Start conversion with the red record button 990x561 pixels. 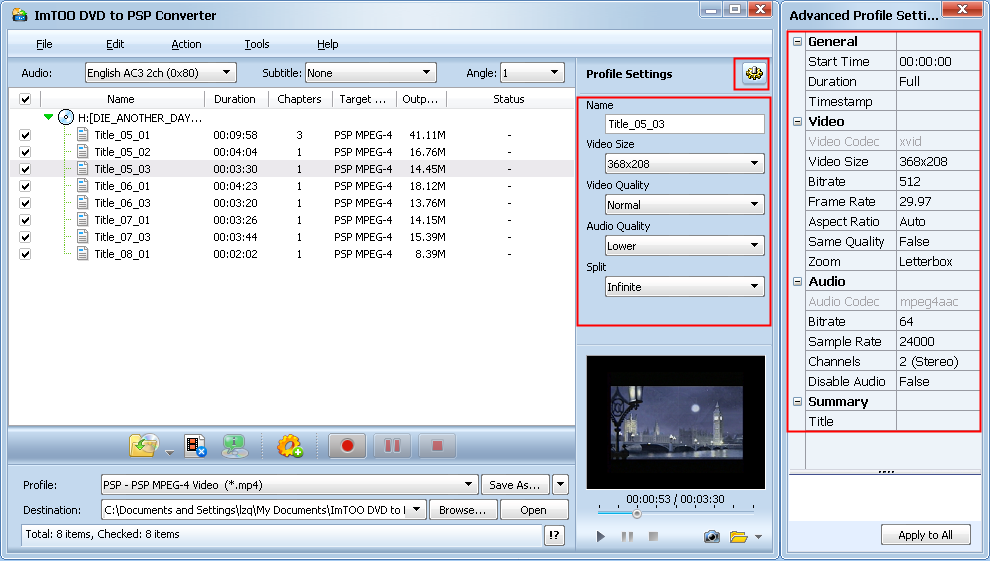pyautogui.click(x=347, y=446)
